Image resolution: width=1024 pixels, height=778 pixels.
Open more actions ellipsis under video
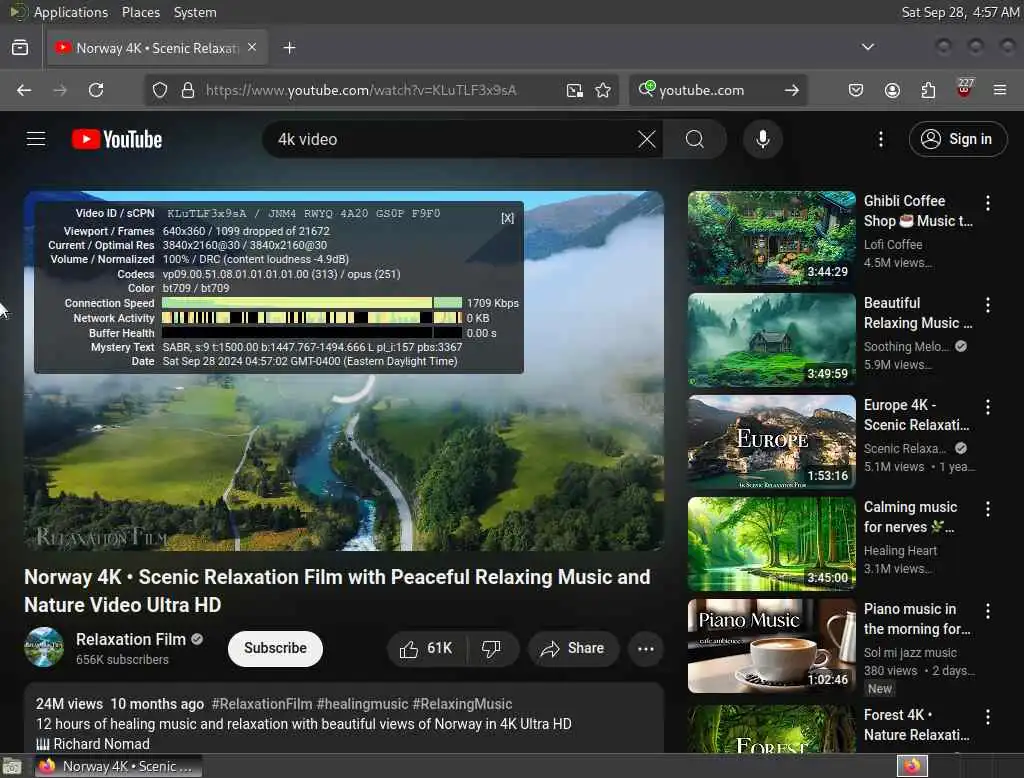[x=646, y=649]
